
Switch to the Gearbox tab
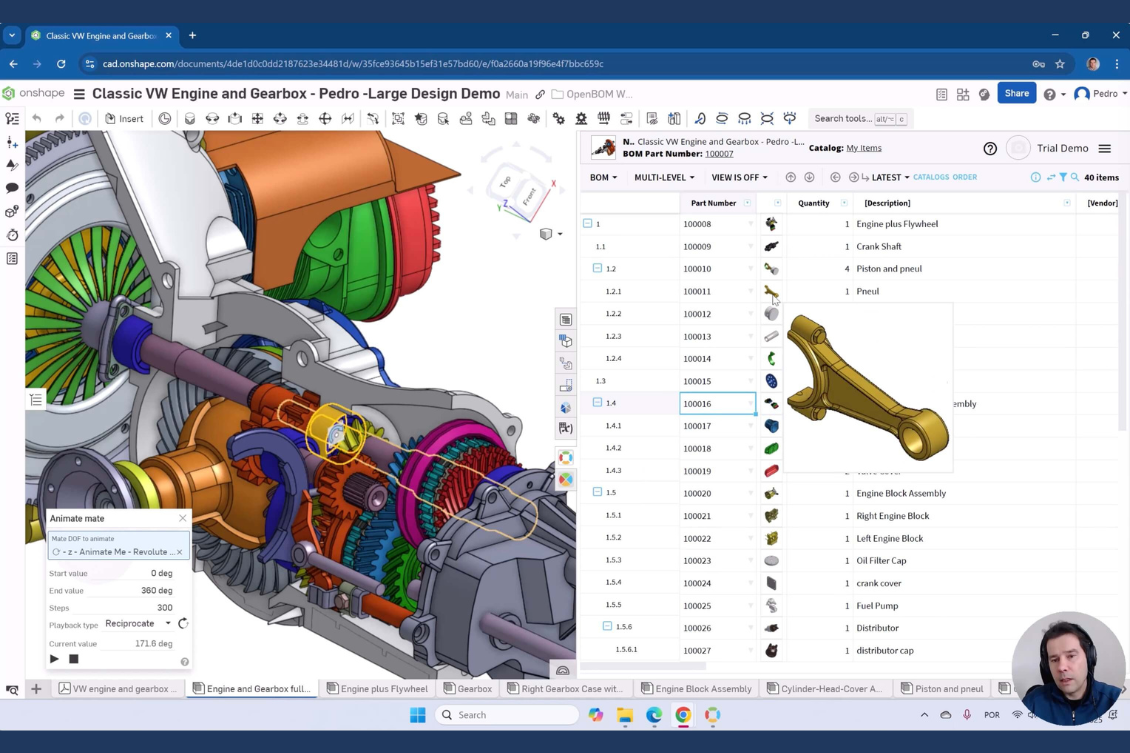click(468, 689)
